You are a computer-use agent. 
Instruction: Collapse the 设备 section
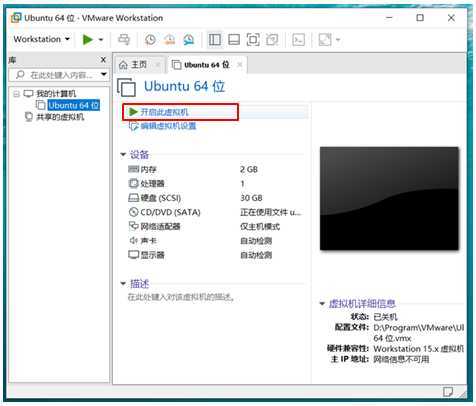pyautogui.click(x=123, y=155)
